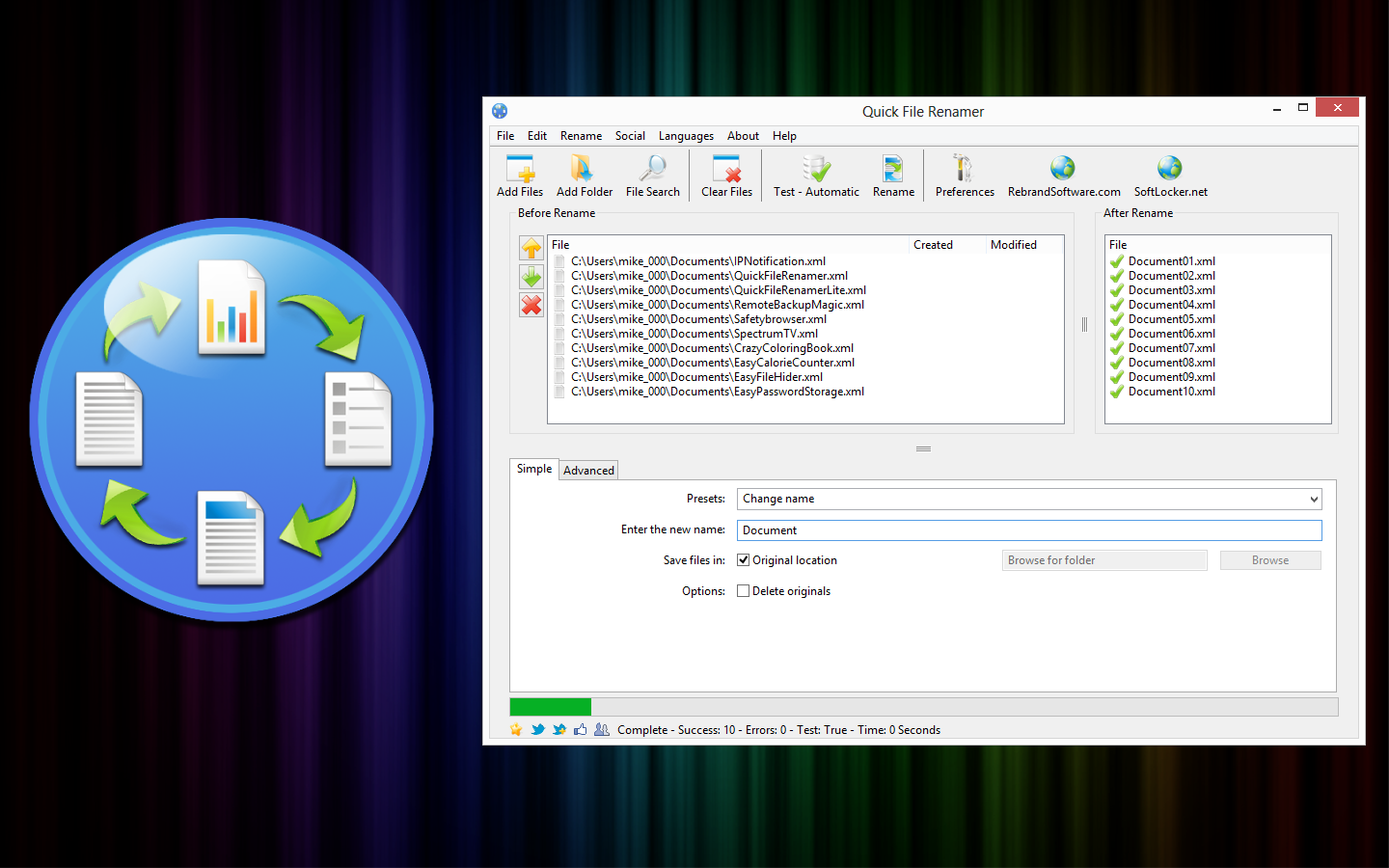Click the Twitter bird status bar icon

[537, 730]
